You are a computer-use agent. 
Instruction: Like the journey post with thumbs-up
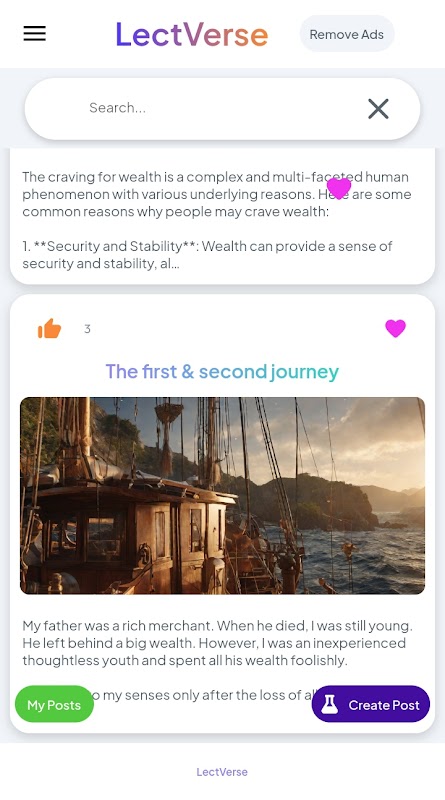pyautogui.click(x=50, y=329)
